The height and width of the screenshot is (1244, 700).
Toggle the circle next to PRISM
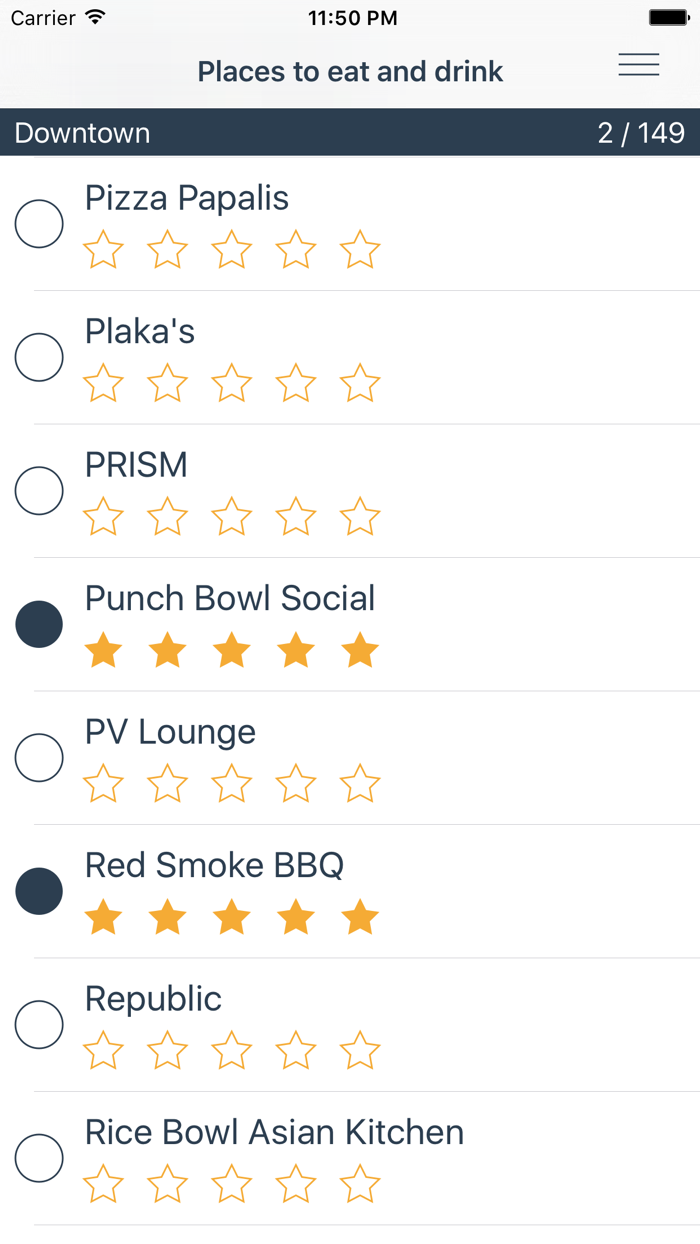pos(38,490)
